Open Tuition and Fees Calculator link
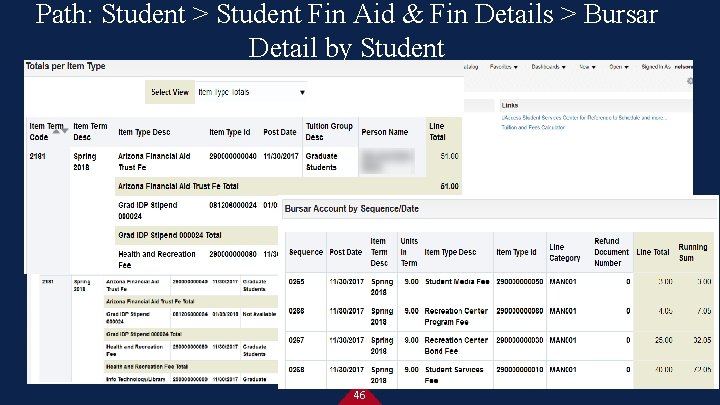The width and height of the screenshot is (720, 405). (533, 128)
